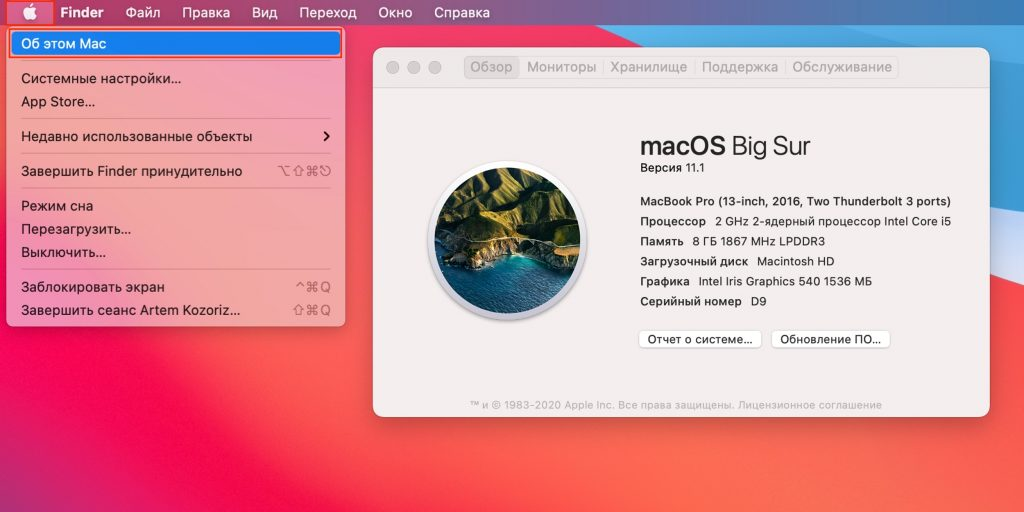
Task: Select 'Режим сна' menu item
Action: click(176, 206)
